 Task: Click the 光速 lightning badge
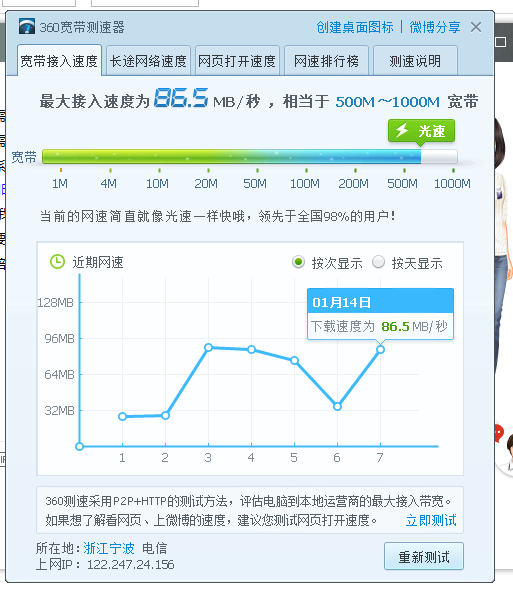(421, 131)
